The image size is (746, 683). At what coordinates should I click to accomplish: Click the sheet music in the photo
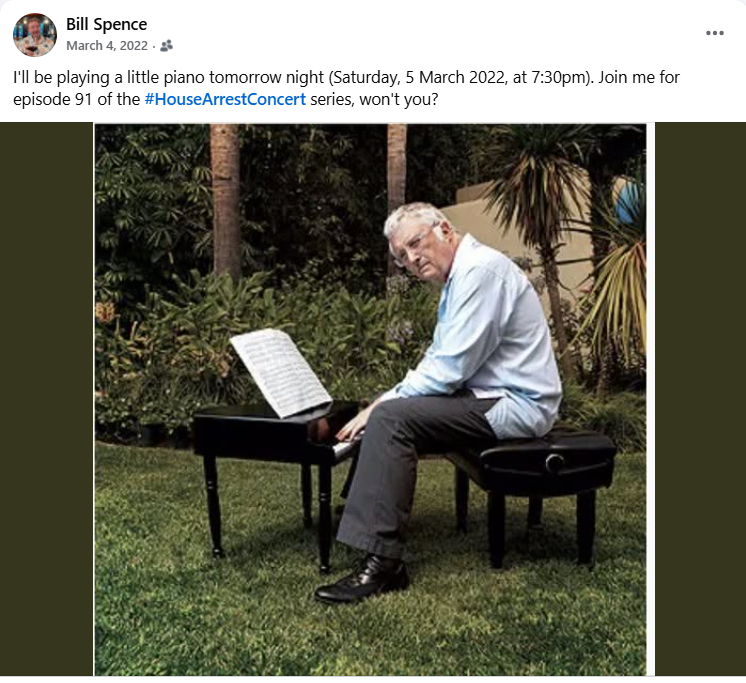281,372
